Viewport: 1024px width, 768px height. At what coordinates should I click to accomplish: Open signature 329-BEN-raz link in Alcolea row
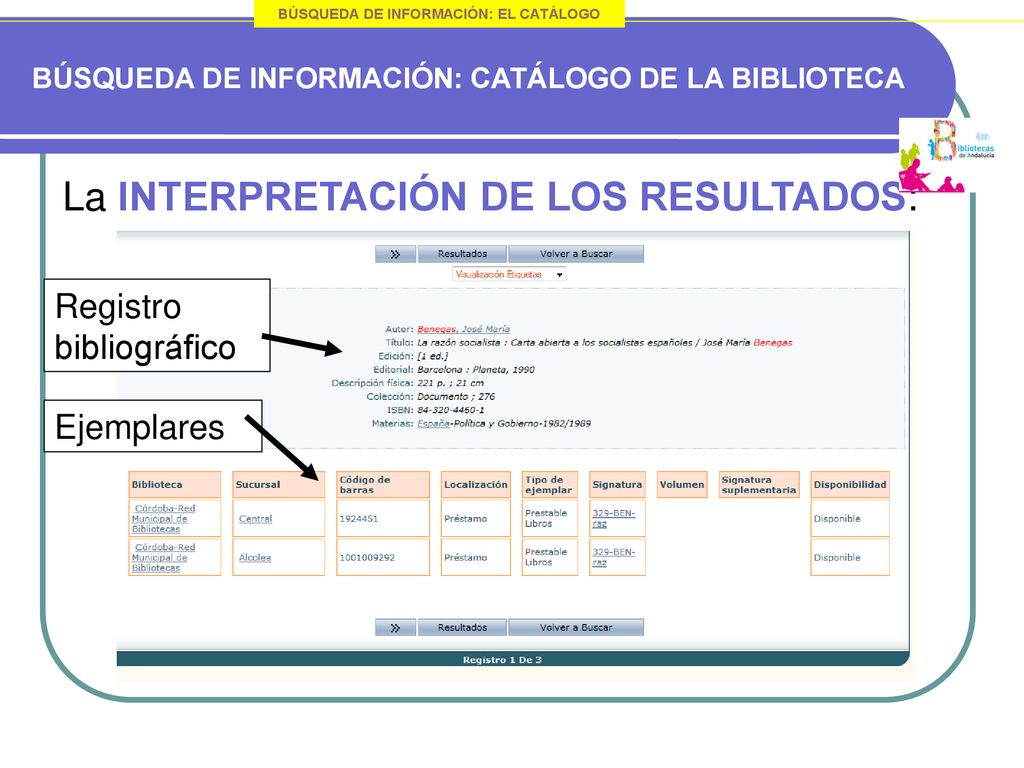pyautogui.click(x=613, y=558)
